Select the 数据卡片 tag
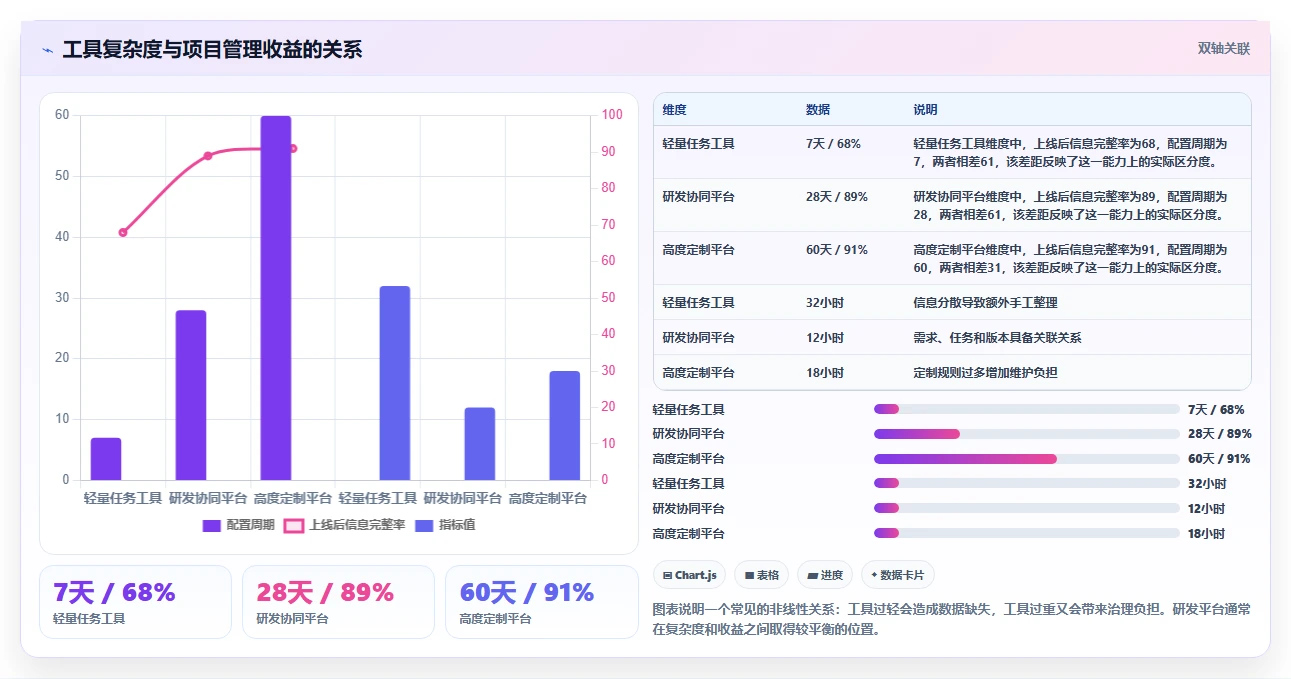 (x=898, y=575)
